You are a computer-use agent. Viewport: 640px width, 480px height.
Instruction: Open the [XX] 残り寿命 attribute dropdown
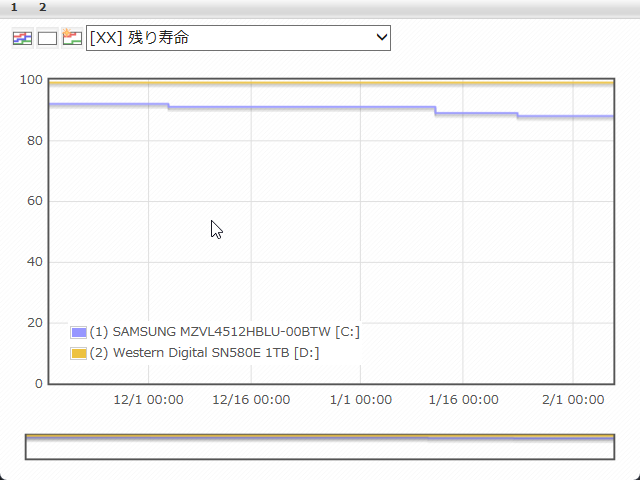coord(238,38)
